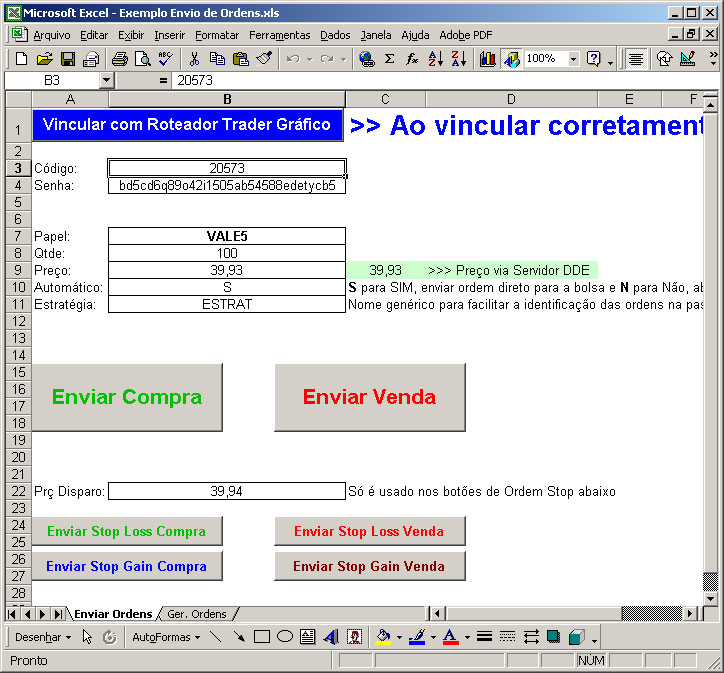Click the Fill Color paint bucket
Image resolution: width=724 pixels, height=673 pixels.
click(382, 637)
